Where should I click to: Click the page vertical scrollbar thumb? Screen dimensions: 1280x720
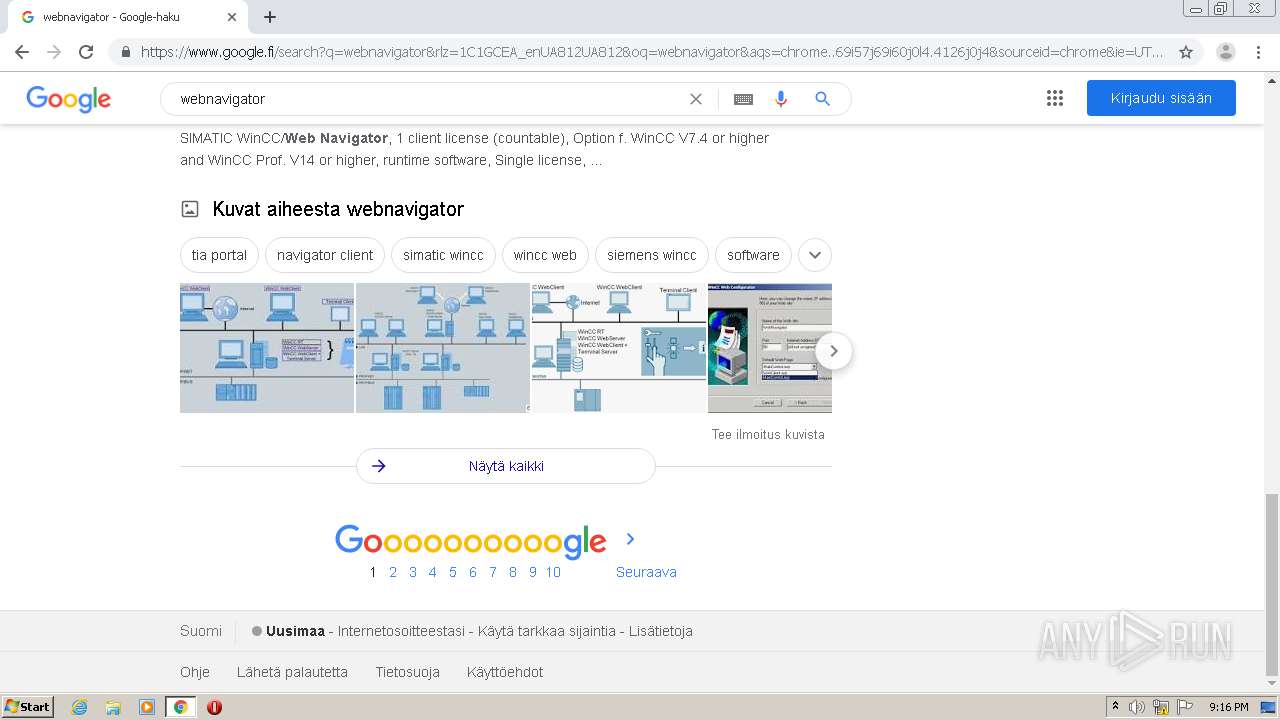[x=1272, y=585]
